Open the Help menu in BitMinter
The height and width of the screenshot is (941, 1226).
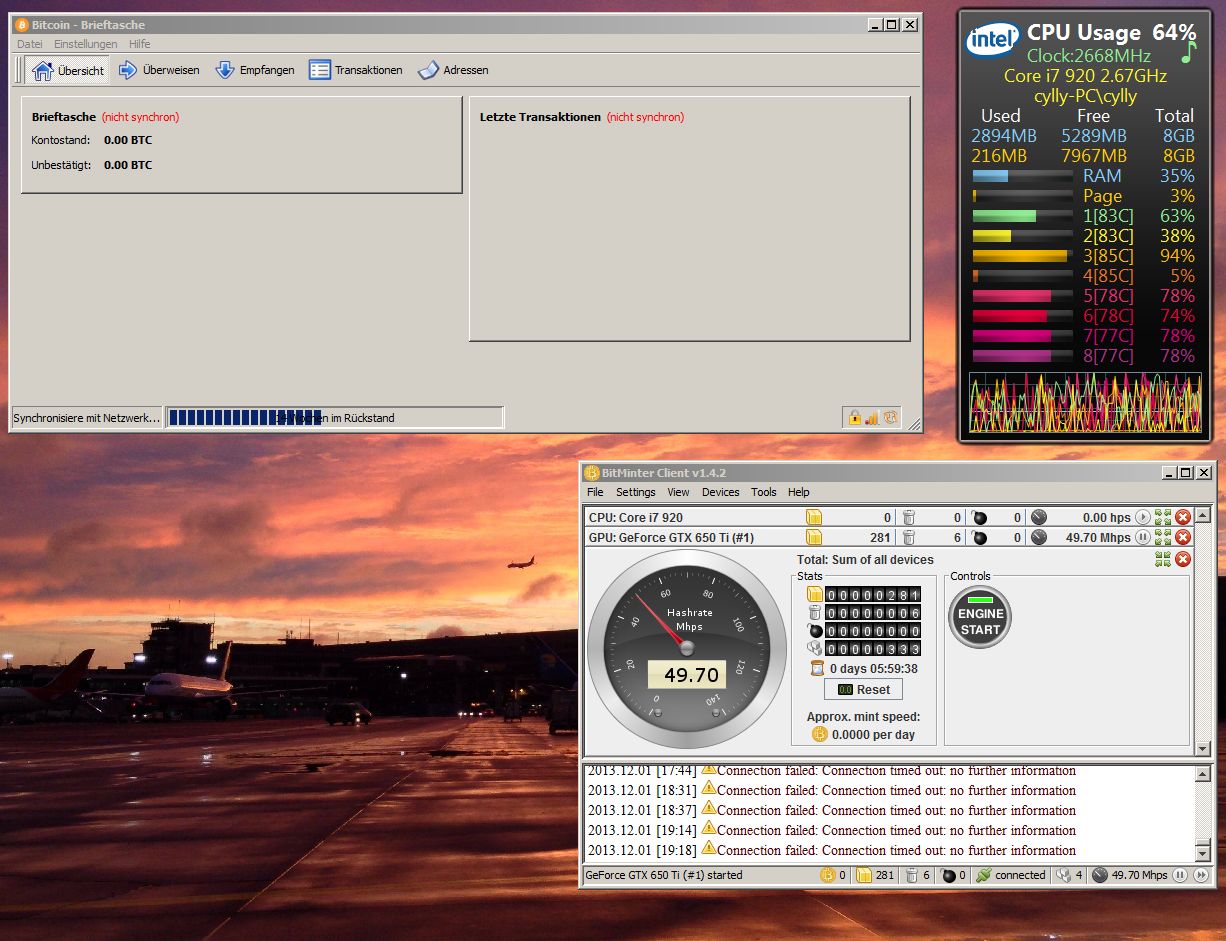[x=798, y=492]
